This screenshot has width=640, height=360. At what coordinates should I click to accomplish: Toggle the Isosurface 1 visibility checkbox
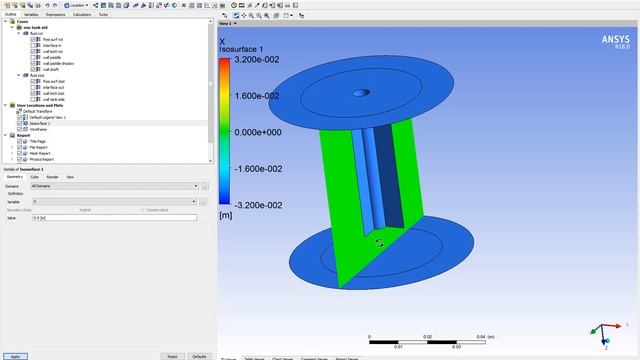(19, 123)
